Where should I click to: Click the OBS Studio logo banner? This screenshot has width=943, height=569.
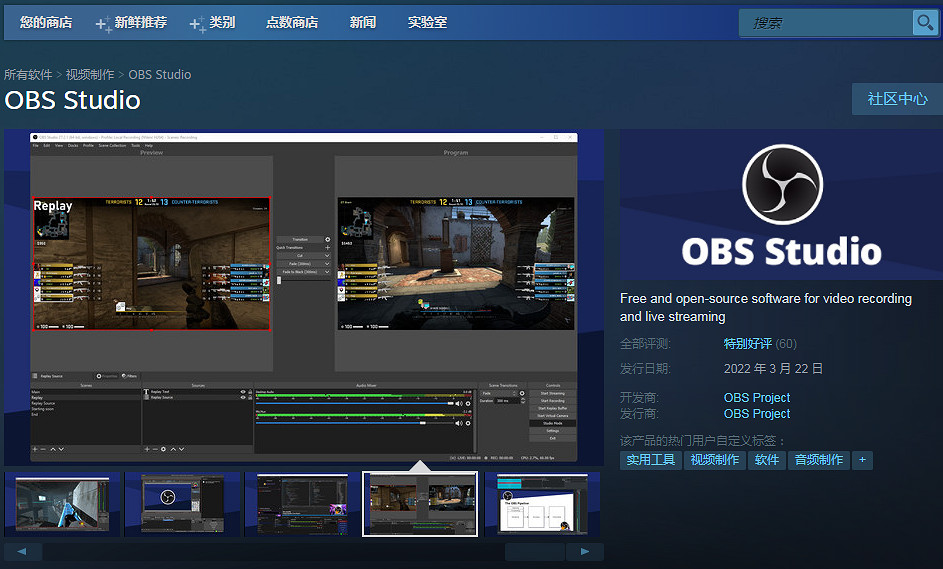780,205
